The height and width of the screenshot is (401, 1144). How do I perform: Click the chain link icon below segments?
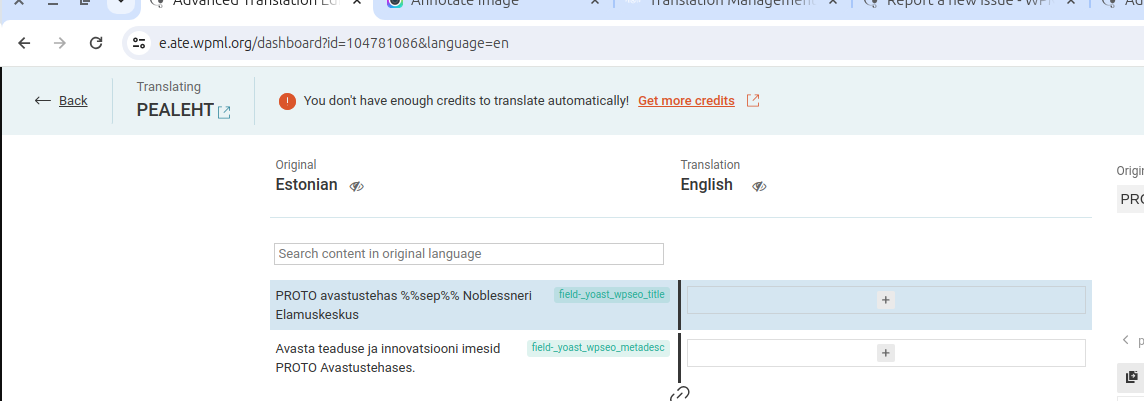tap(680, 394)
